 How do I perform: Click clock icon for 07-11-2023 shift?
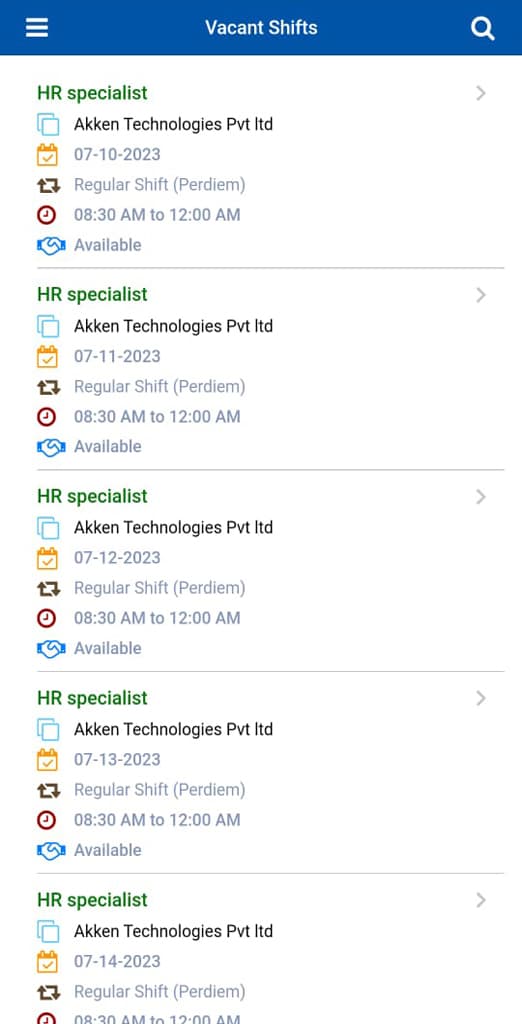click(46, 417)
